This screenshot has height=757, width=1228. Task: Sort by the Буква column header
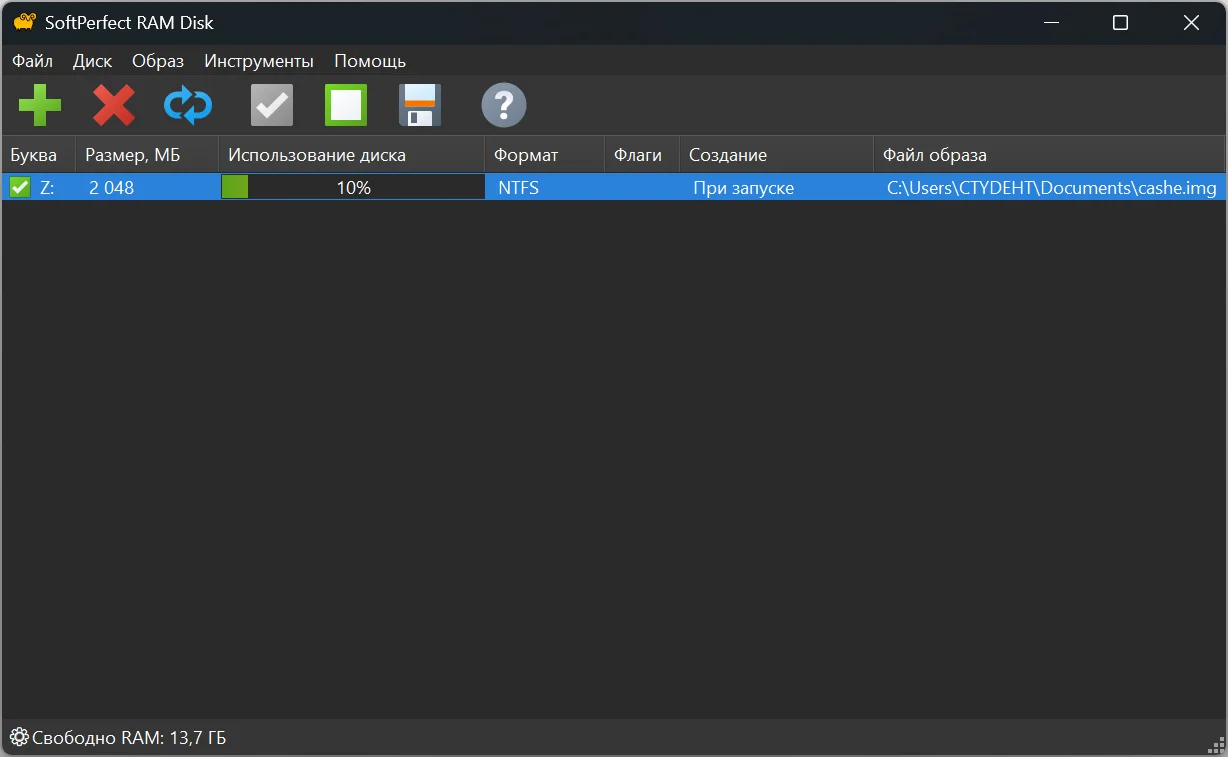coord(38,155)
